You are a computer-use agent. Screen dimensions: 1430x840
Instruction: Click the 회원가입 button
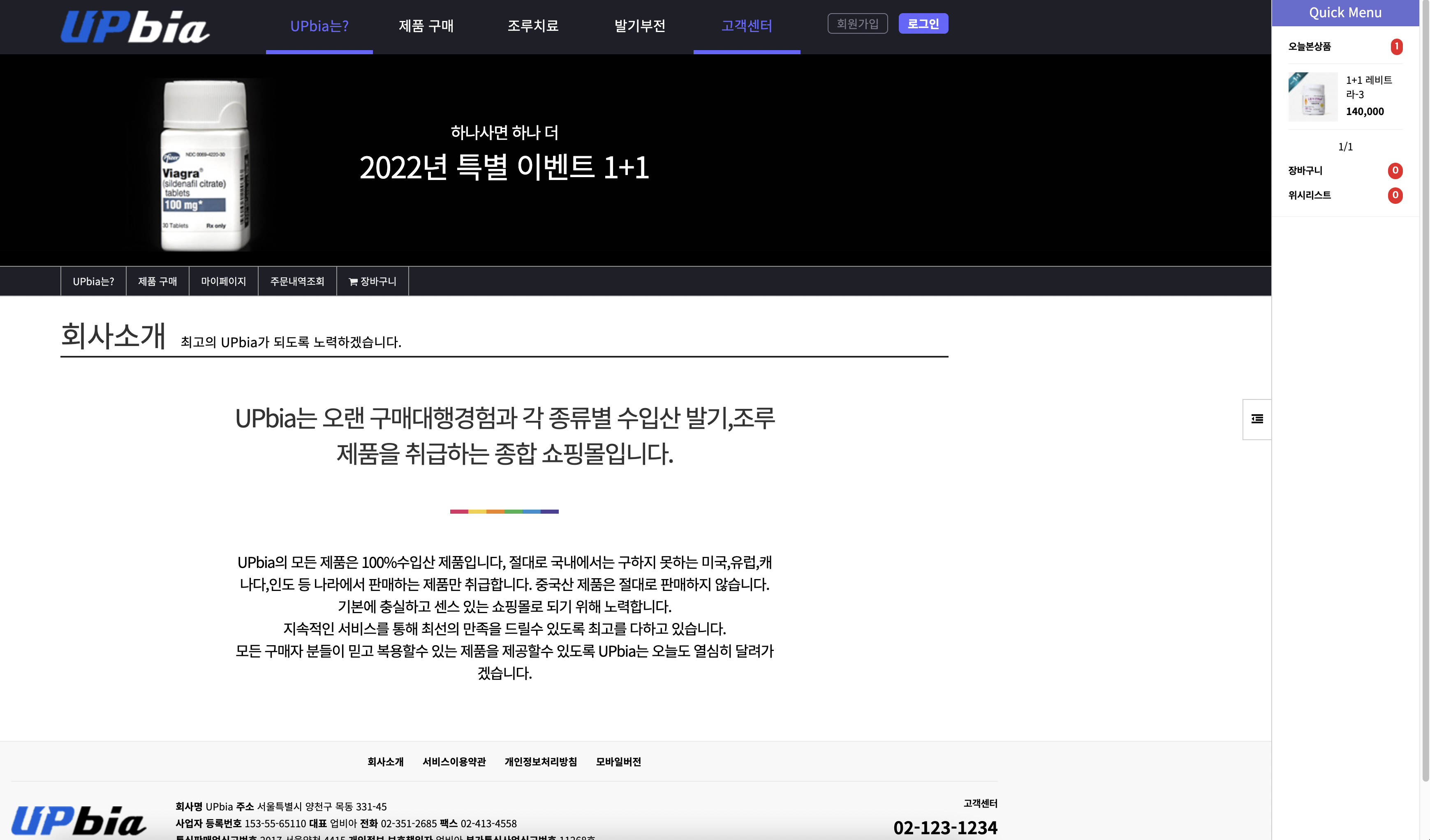point(857,24)
